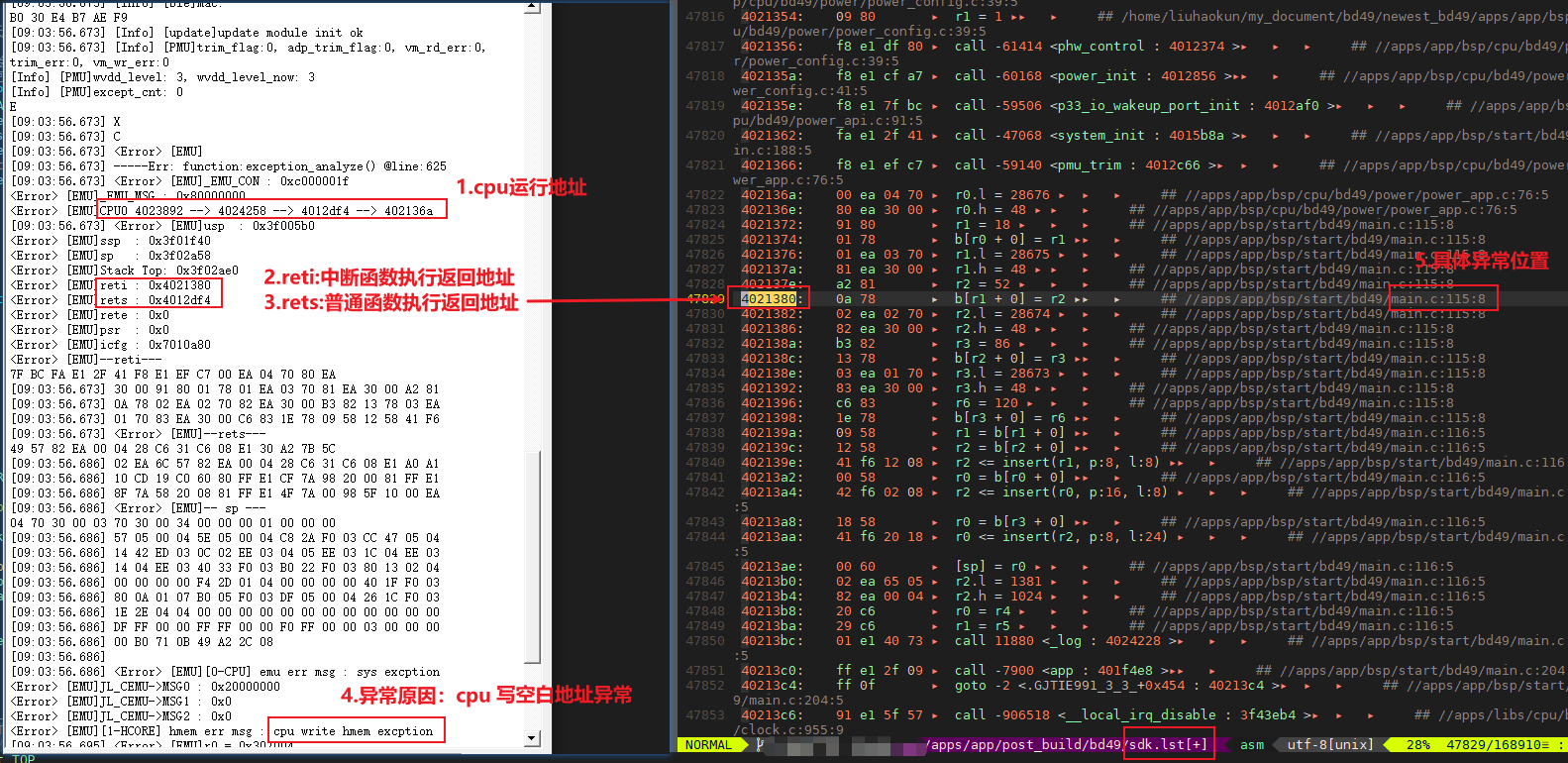
Task: Click the reti value 0x4021380
Action: (179, 284)
